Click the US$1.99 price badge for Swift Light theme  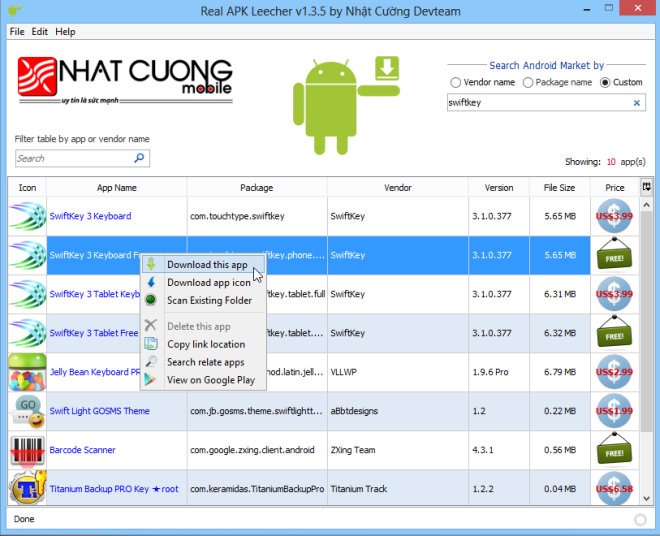[x=614, y=411]
